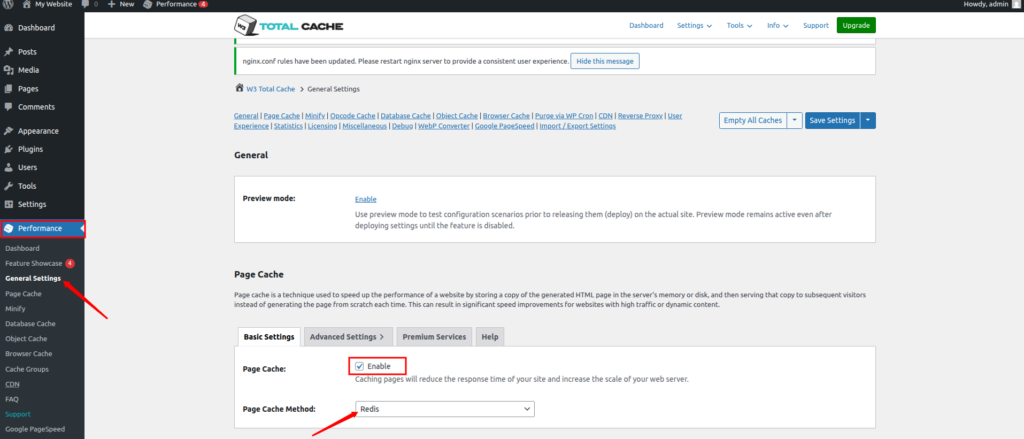Open Minify in Performance submenu
This screenshot has width=1024, height=439.
pos(15,308)
